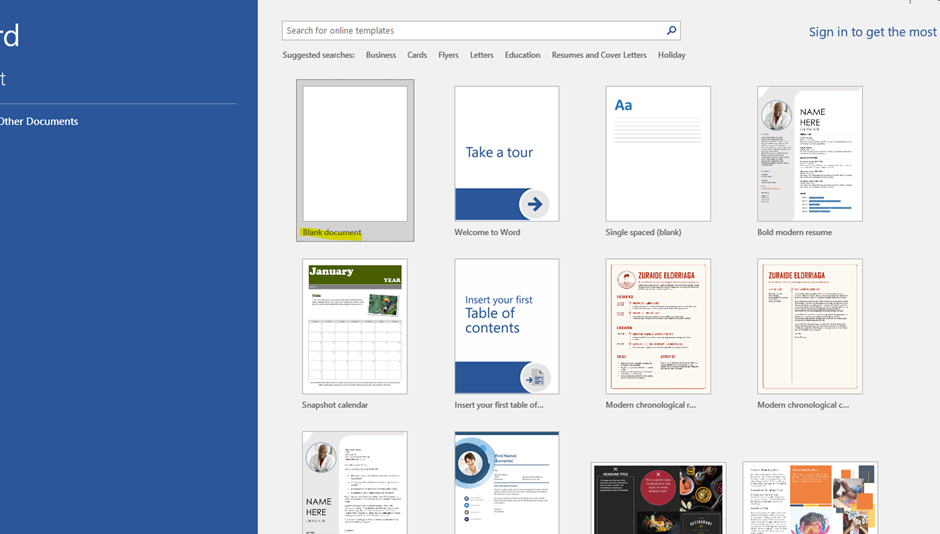Image resolution: width=940 pixels, height=534 pixels.
Task: Type in the online templates search box
Action: [x=472, y=31]
